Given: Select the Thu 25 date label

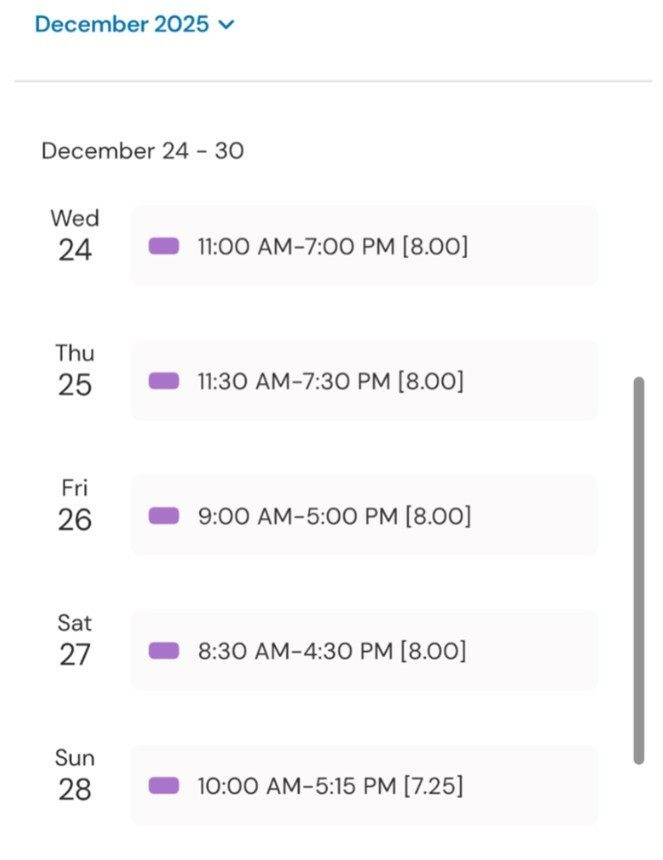Looking at the screenshot, I should tap(75, 370).
